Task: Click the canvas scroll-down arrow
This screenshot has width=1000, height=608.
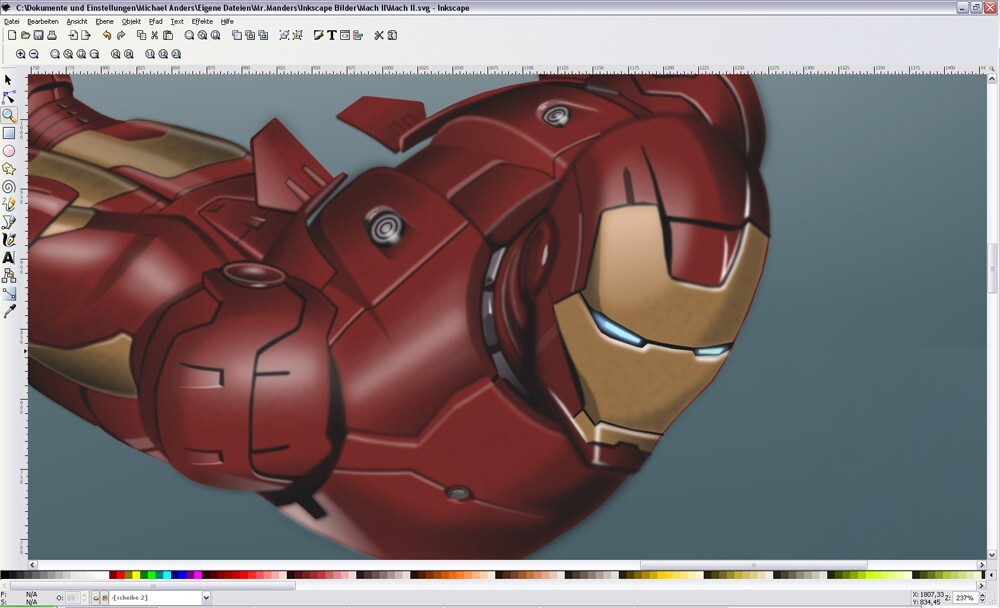Action: coord(992,556)
